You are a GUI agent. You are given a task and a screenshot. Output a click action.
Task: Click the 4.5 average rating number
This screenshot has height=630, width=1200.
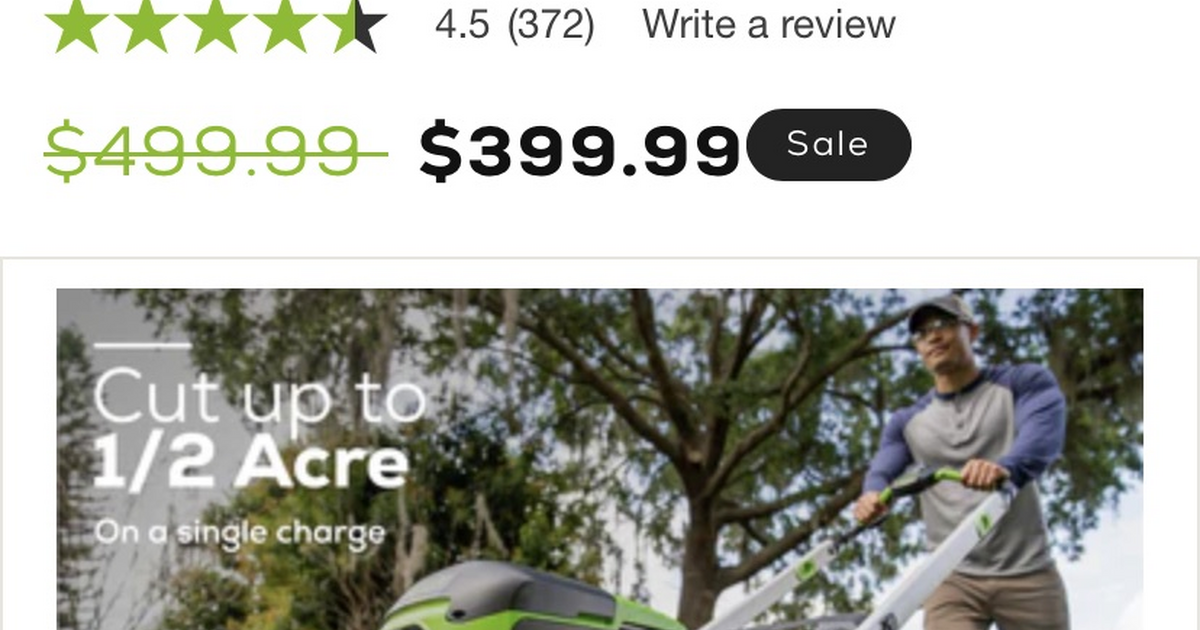[462, 24]
